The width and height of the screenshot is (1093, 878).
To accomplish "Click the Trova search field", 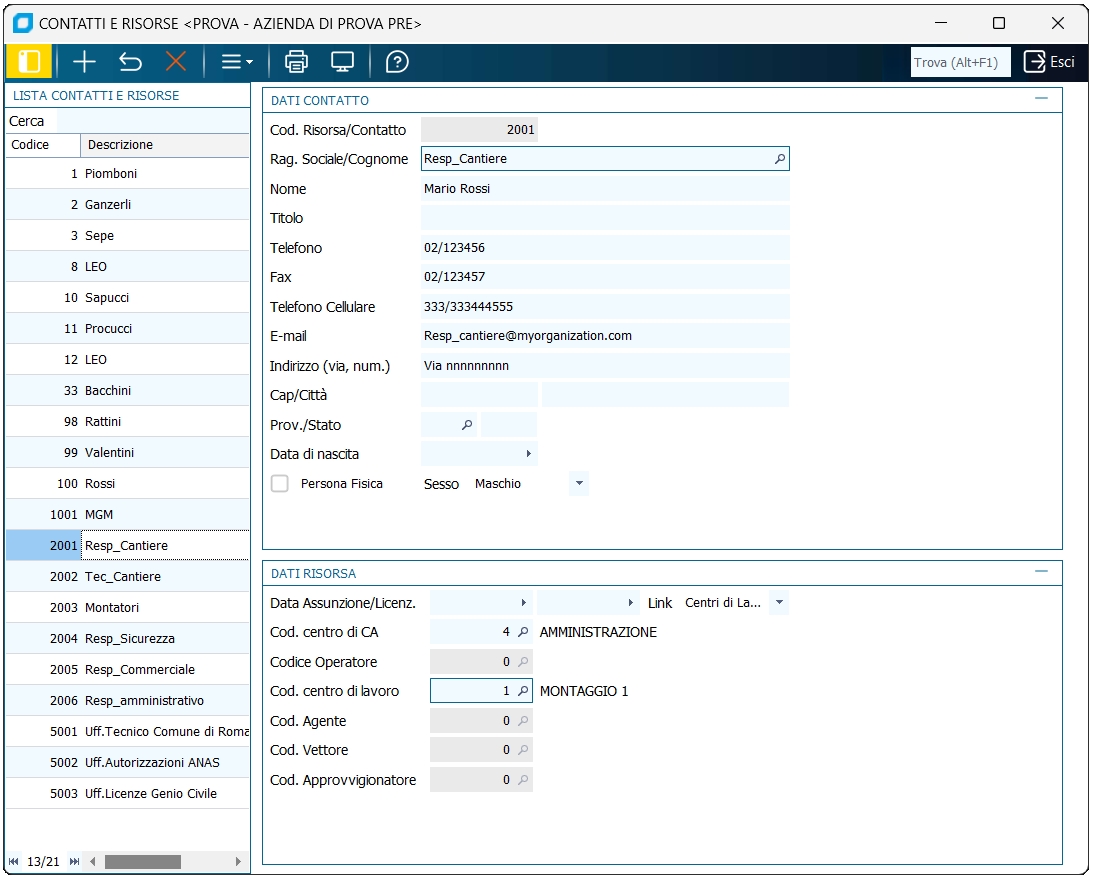I will pos(960,62).
